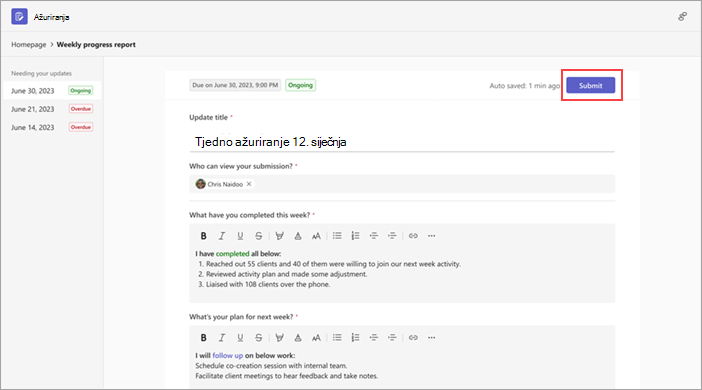Click the 'Auto saved: 1 min ago' text

(x=524, y=86)
